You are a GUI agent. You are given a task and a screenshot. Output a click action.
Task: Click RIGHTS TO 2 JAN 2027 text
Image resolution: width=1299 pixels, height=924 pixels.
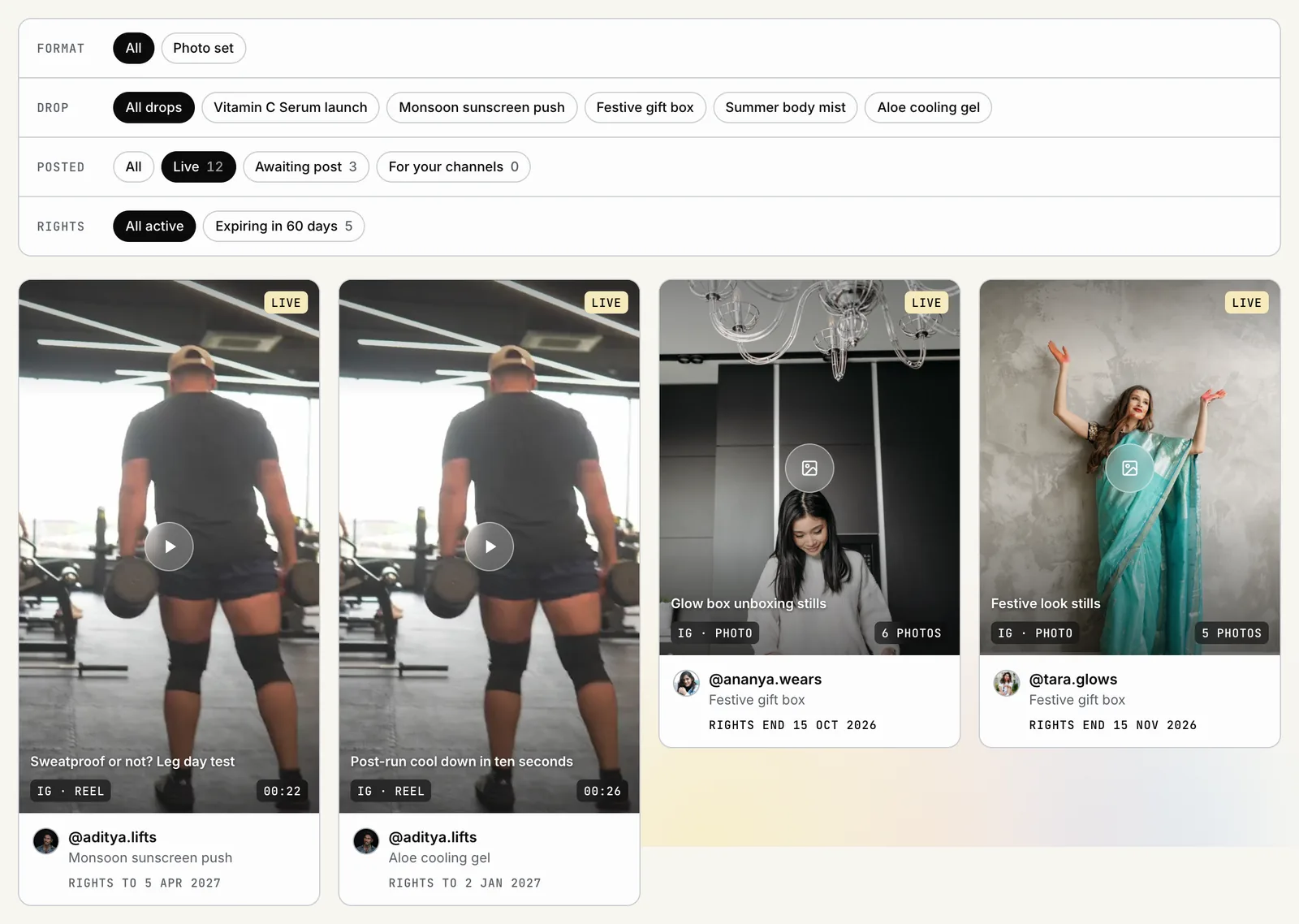(x=464, y=883)
